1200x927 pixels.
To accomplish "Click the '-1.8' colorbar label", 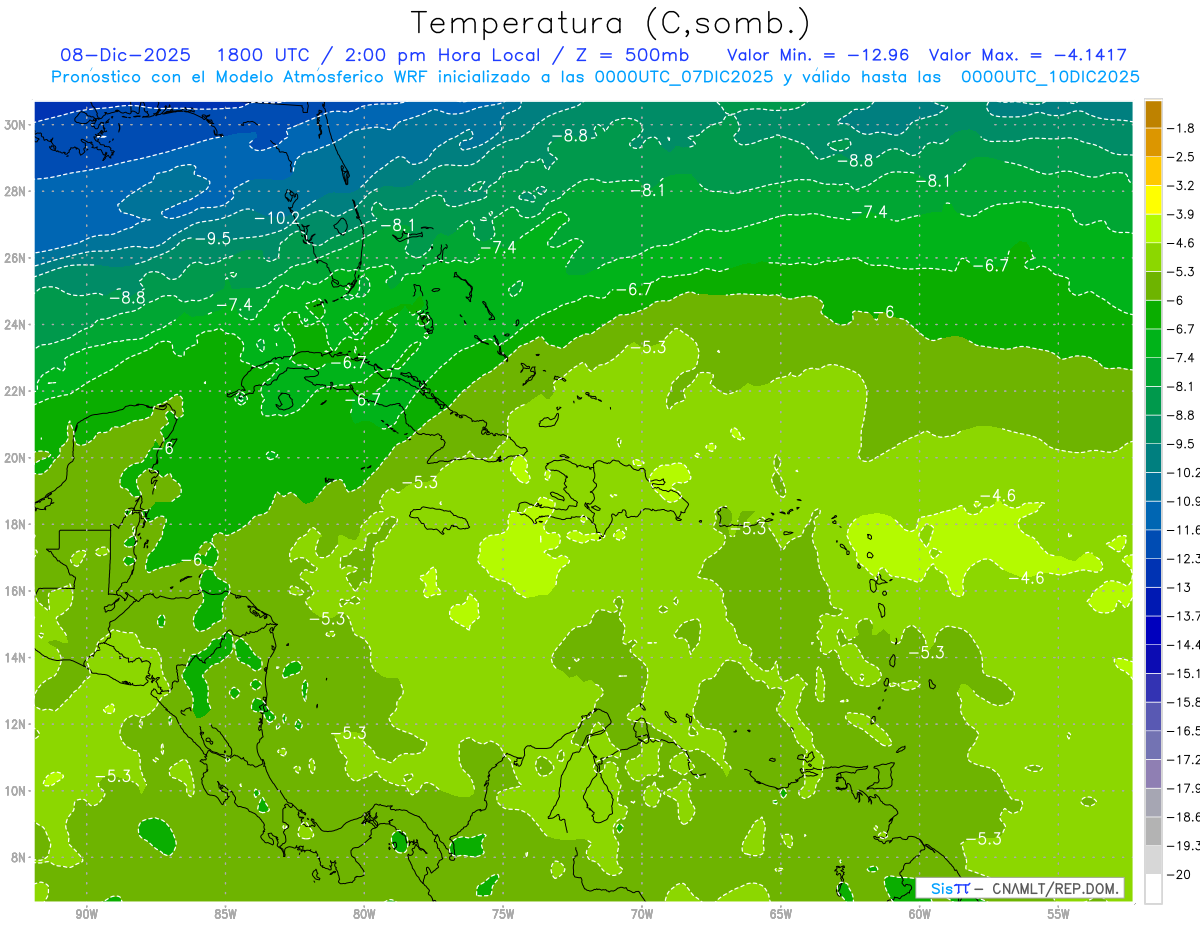I will (x=1182, y=128).
